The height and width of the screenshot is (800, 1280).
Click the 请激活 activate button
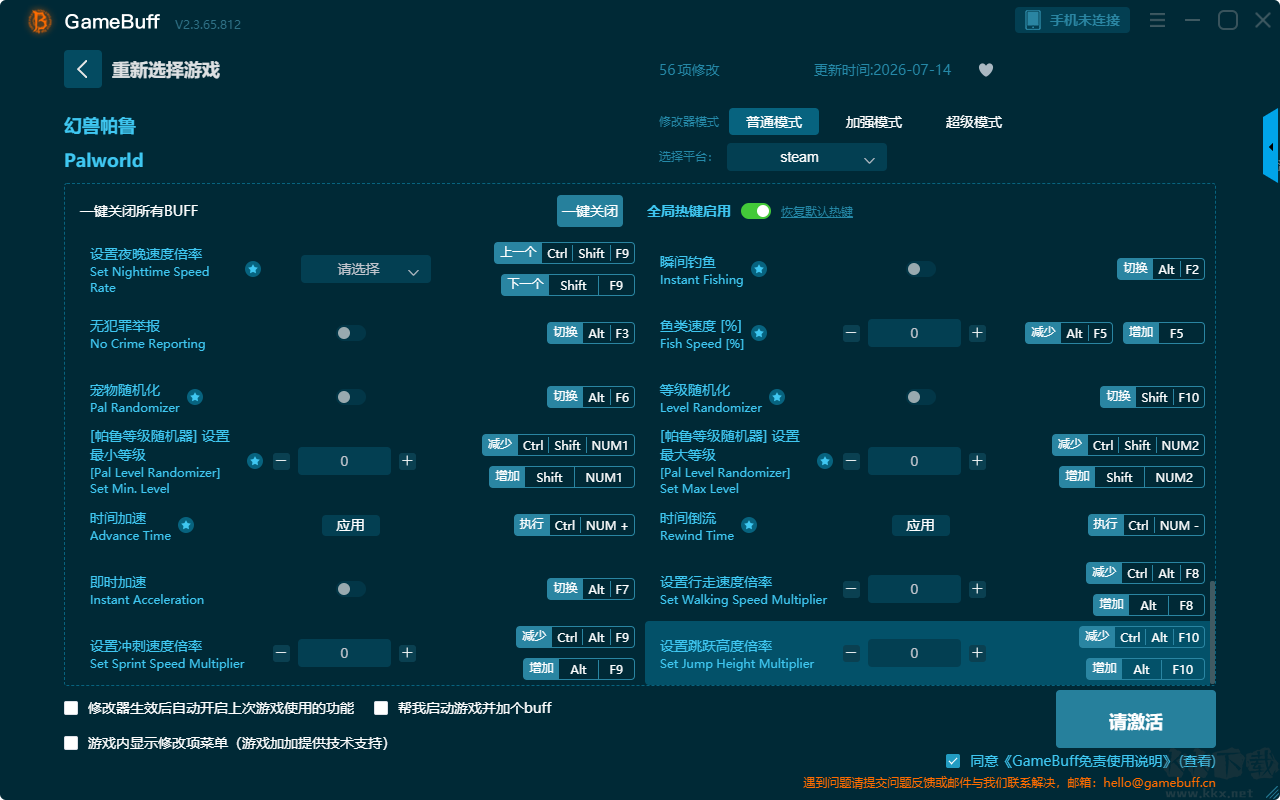click(x=1136, y=721)
